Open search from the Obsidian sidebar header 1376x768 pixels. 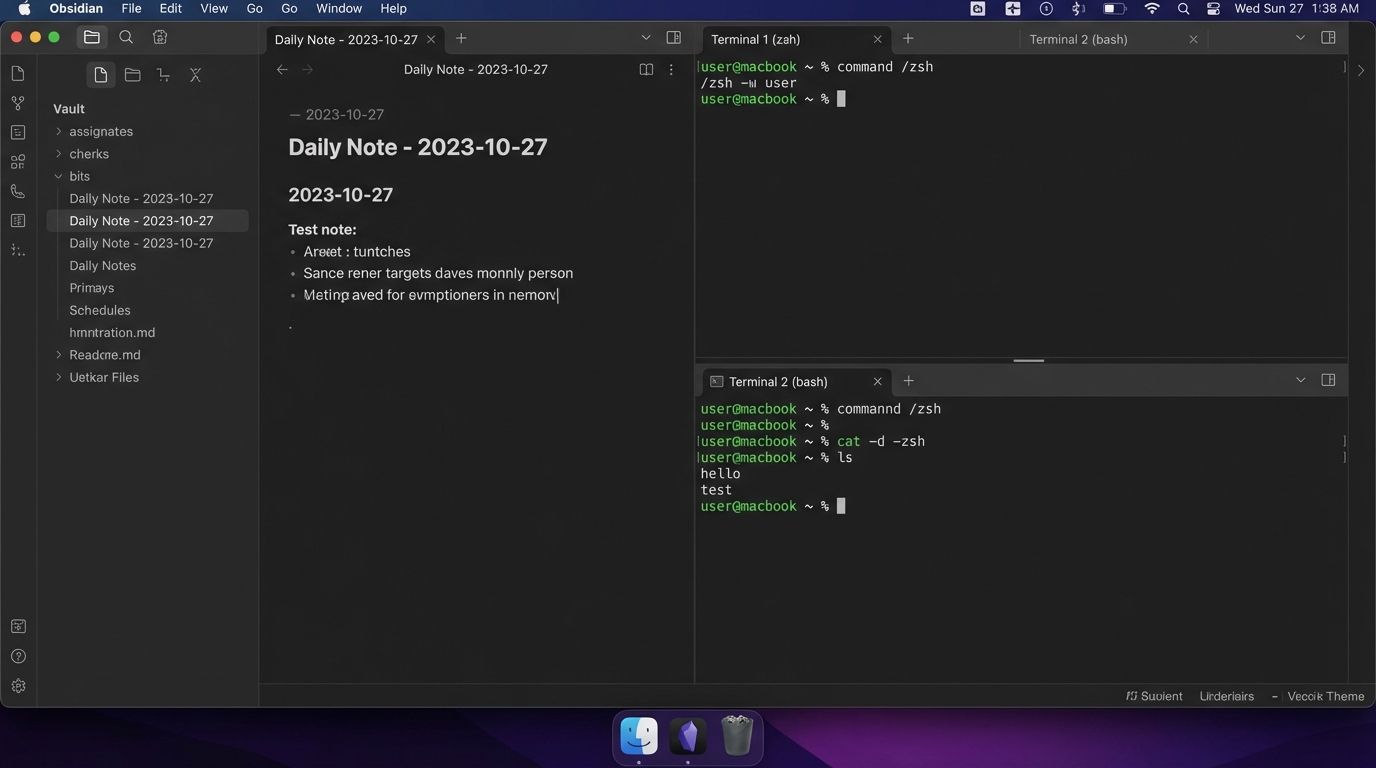[126, 37]
